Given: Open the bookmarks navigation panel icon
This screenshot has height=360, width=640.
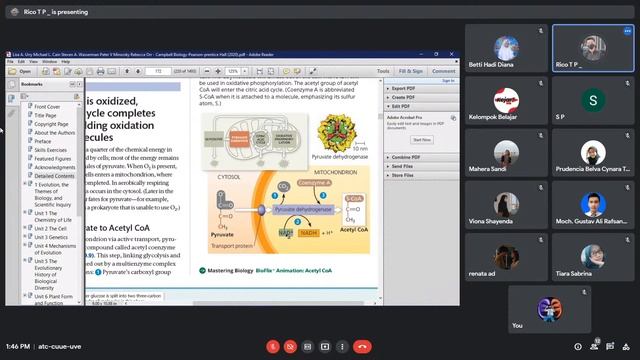Looking at the screenshot, I should [x=12, y=98].
